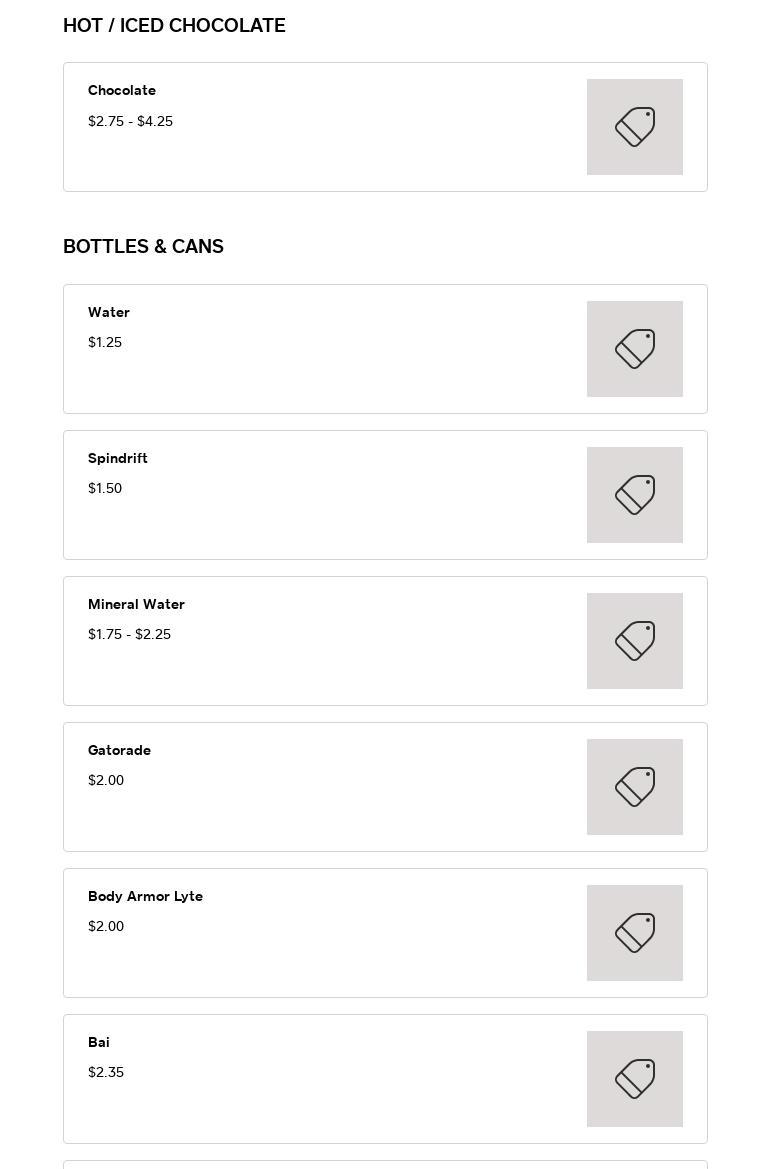
Task: Click the tag image on the Chocolate card
Action: 635,127
